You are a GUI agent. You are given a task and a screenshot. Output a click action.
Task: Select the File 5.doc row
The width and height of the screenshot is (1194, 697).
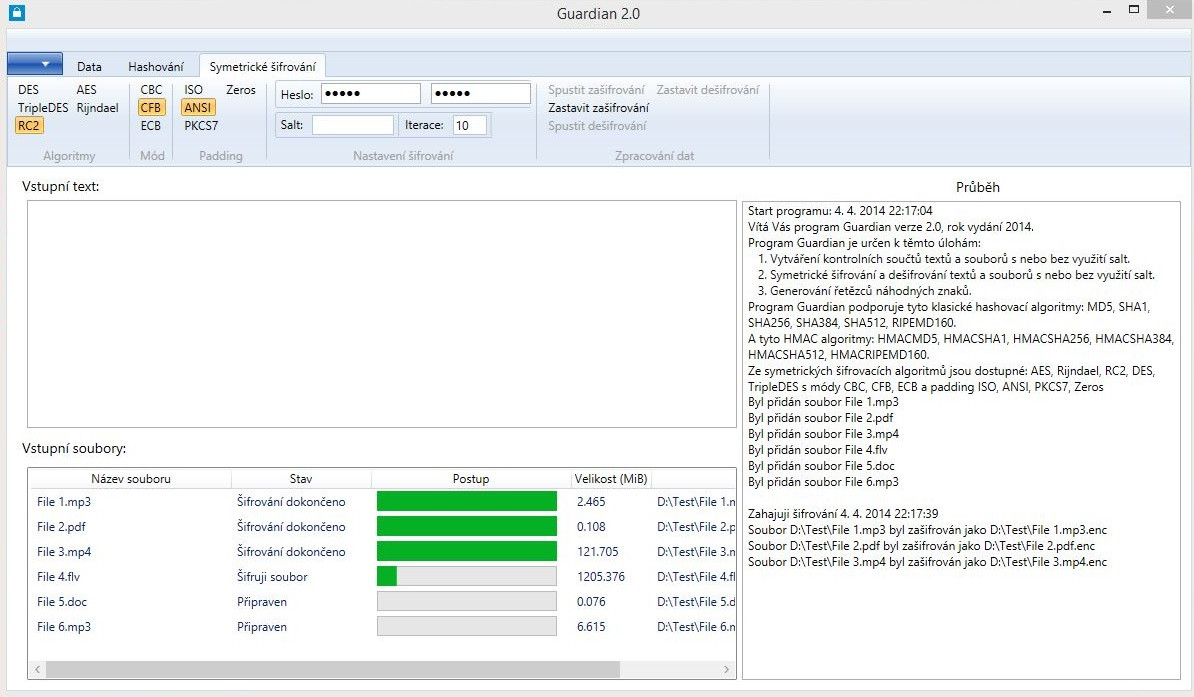[382, 602]
